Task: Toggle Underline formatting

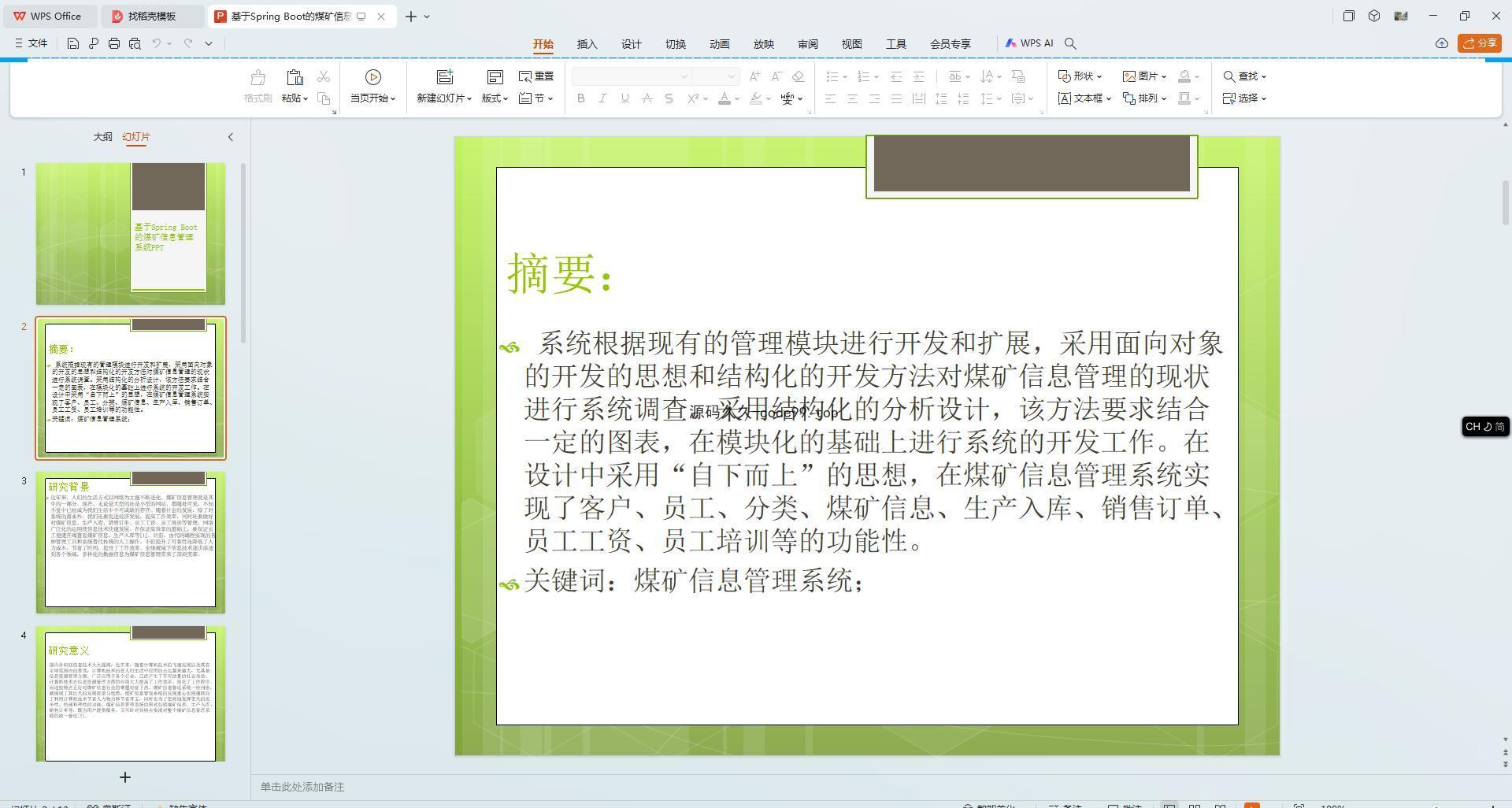Action: point(625,98)
